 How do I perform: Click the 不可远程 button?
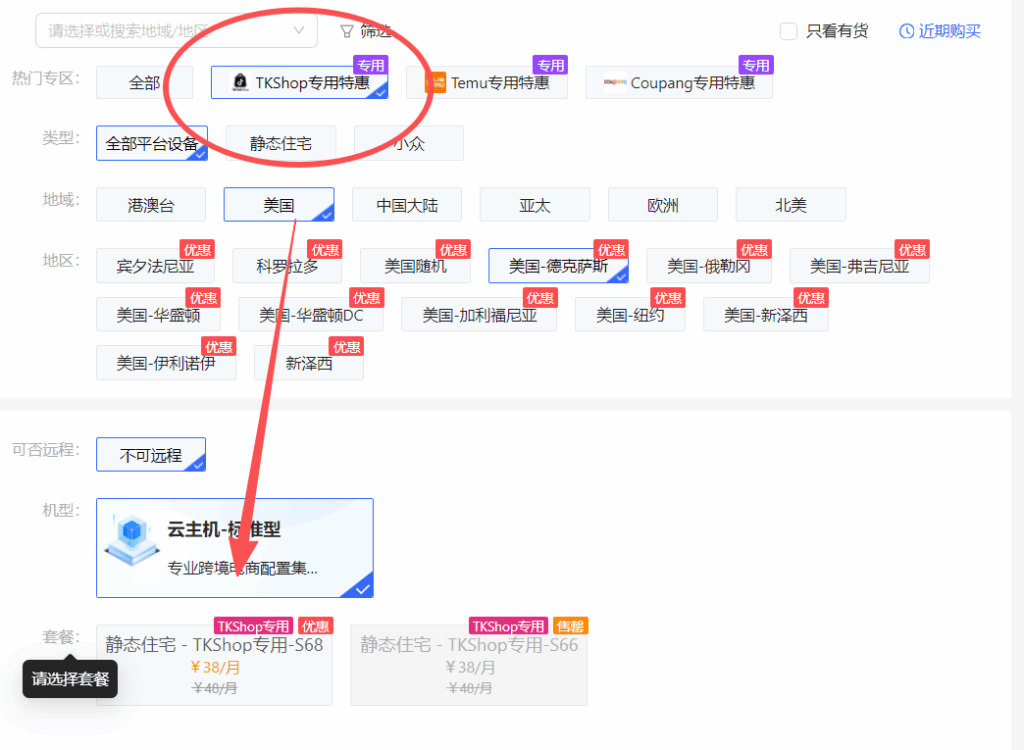150,454
